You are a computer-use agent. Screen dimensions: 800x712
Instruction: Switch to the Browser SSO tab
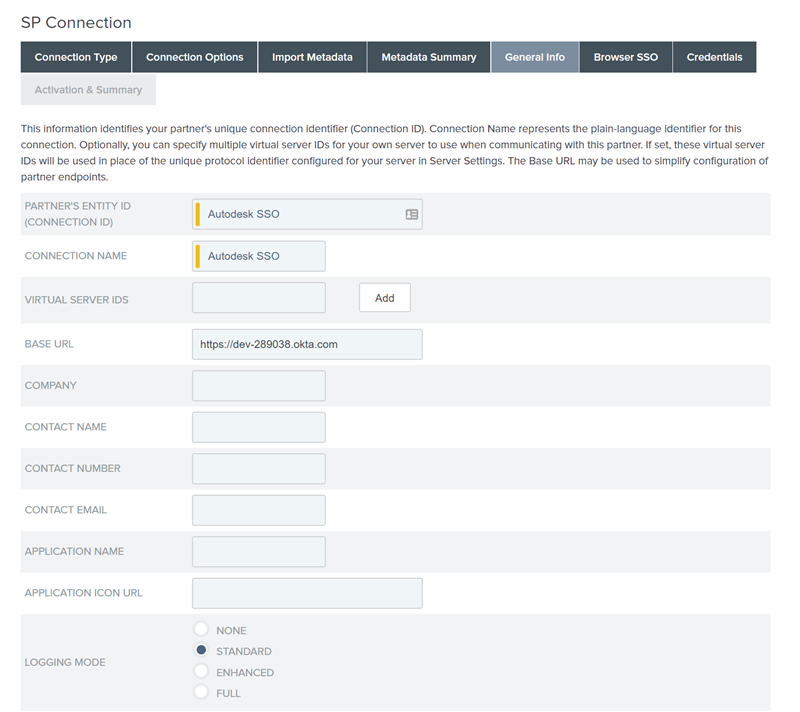coord(625,57)
